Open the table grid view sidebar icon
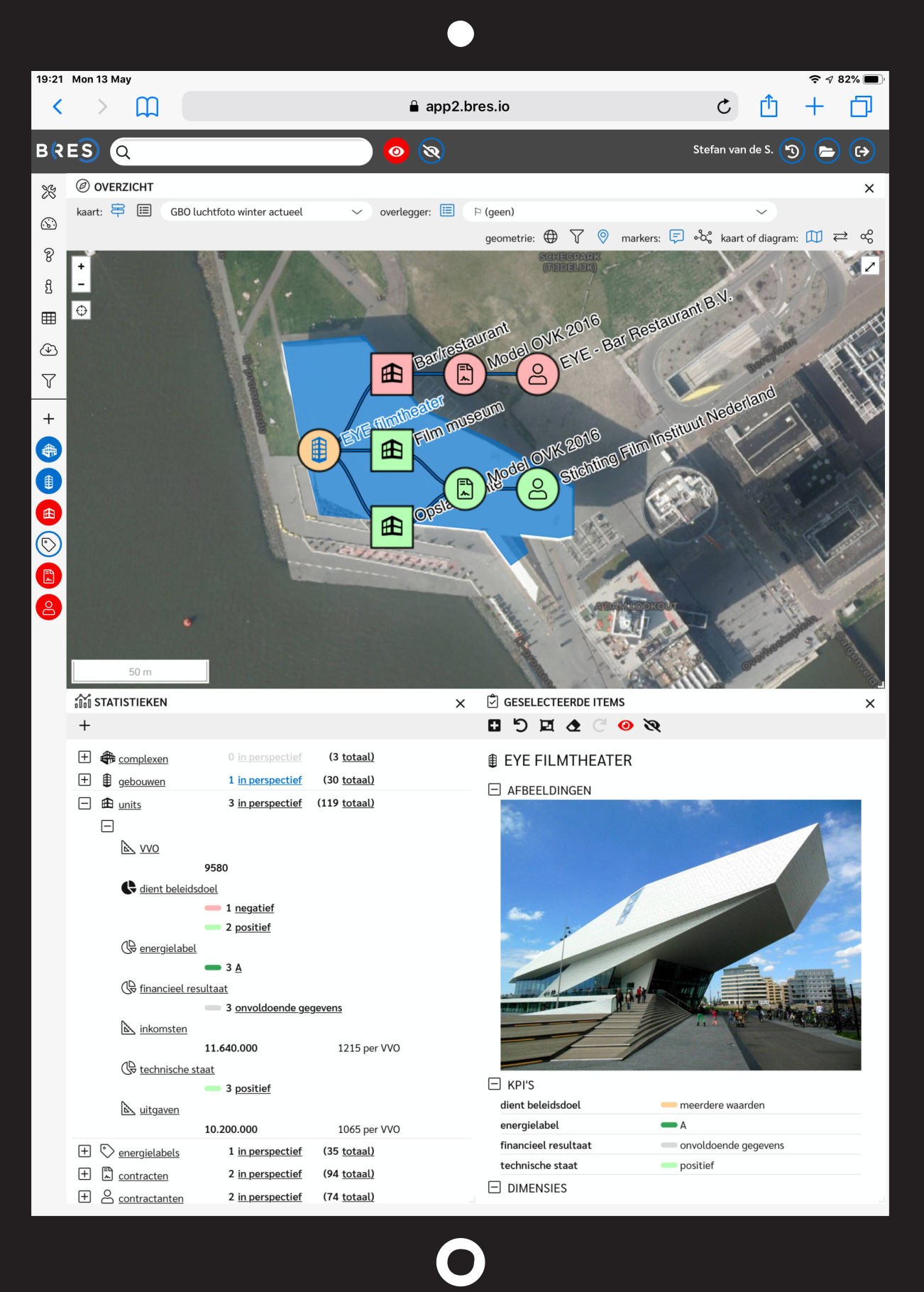924x1292 pixels. (x=49, y=318)
